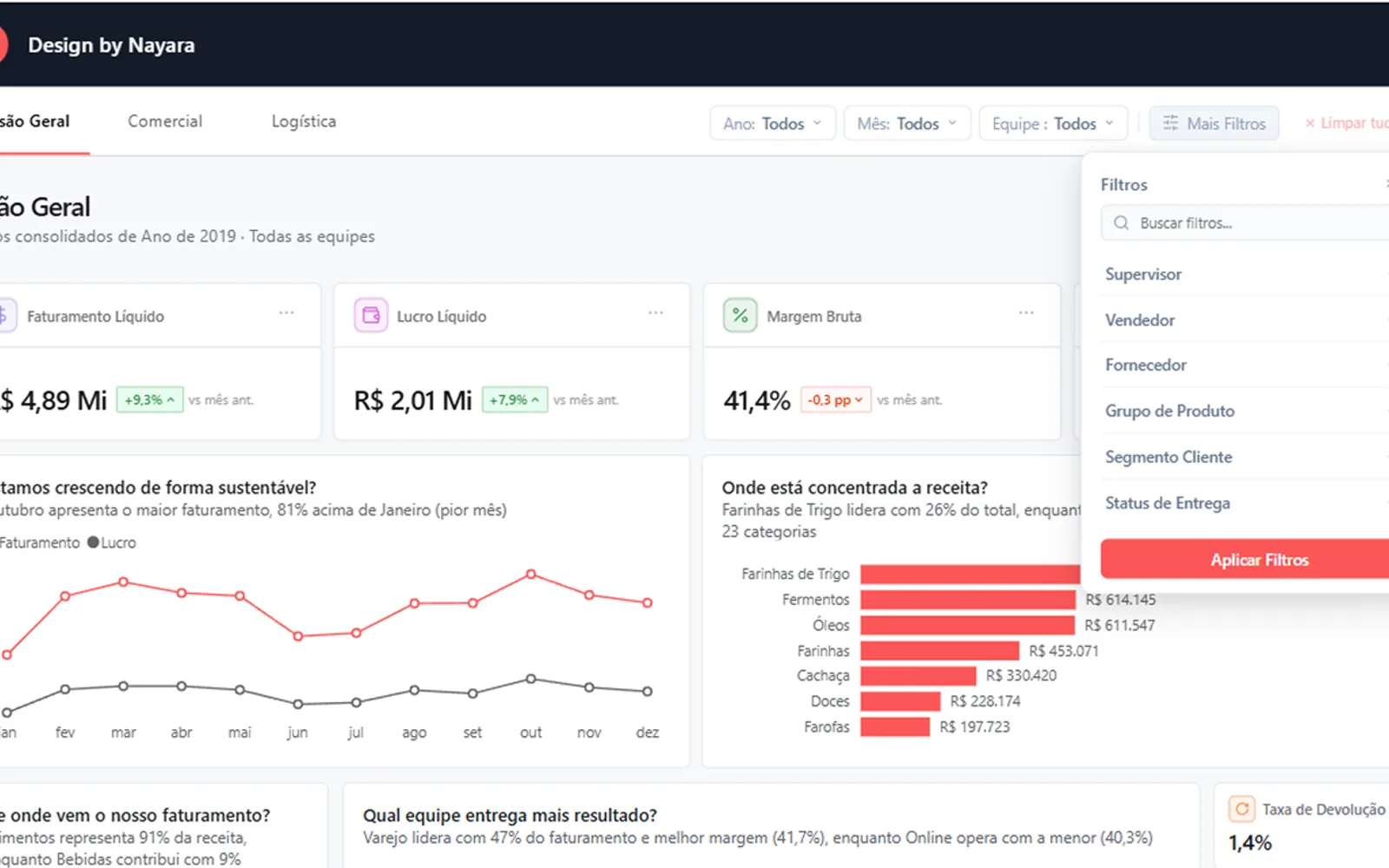Switch to the Logística tab
This screenshot has height=868, width=1389.
304,122
